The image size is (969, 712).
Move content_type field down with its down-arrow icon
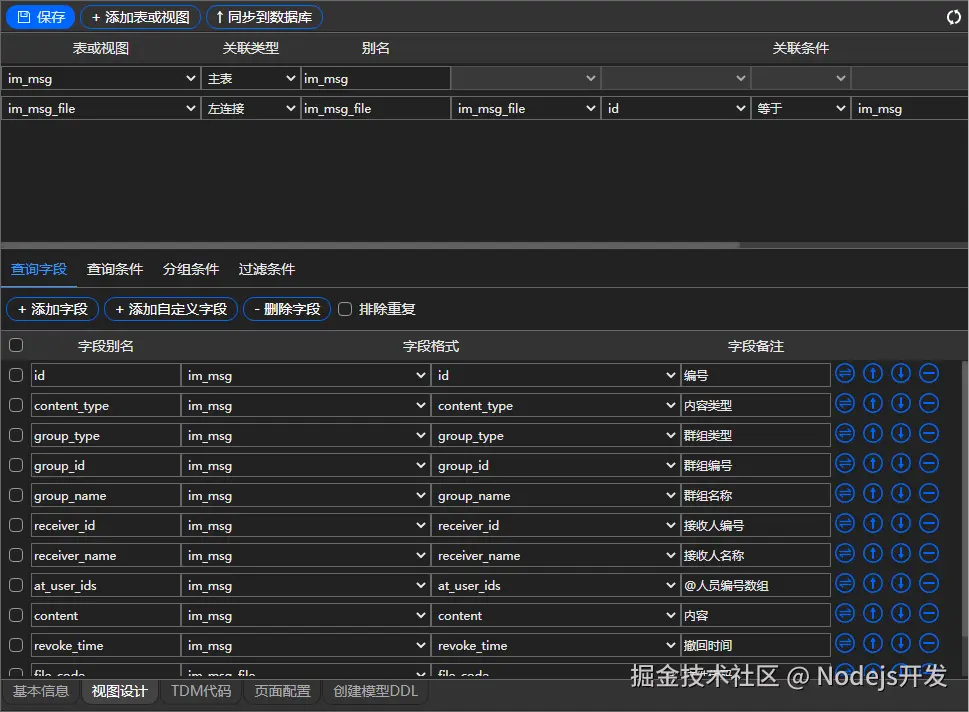[x=900, y=403]
